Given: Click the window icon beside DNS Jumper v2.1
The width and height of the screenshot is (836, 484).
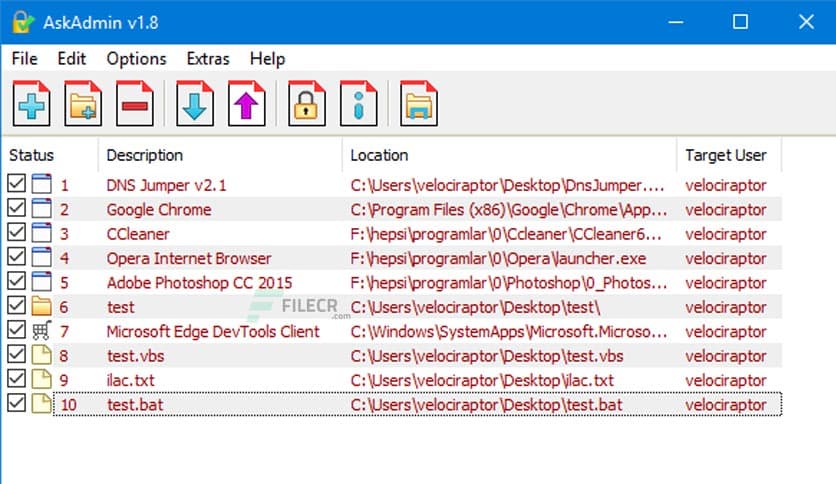Looking at the screenshot, I should [42, 184].
